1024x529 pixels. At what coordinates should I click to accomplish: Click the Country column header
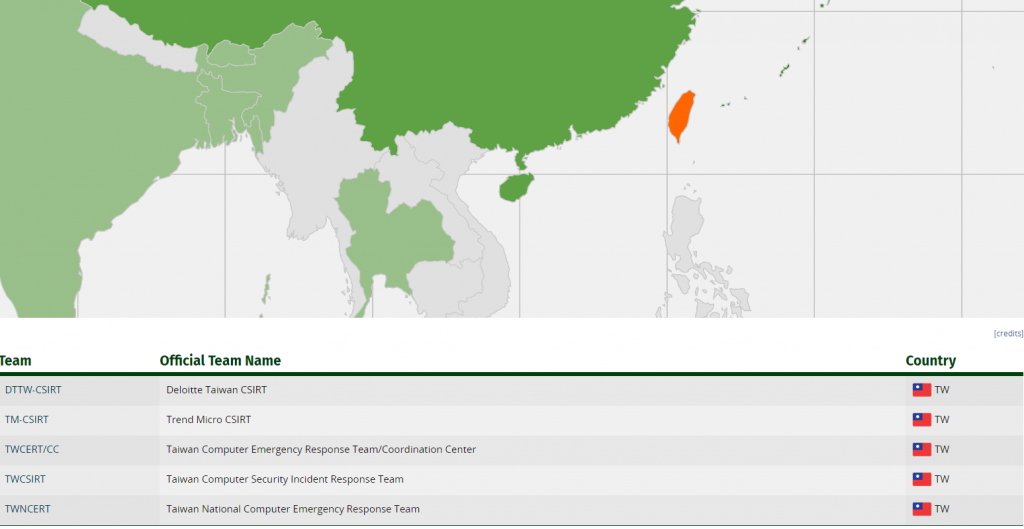[931, 361]
